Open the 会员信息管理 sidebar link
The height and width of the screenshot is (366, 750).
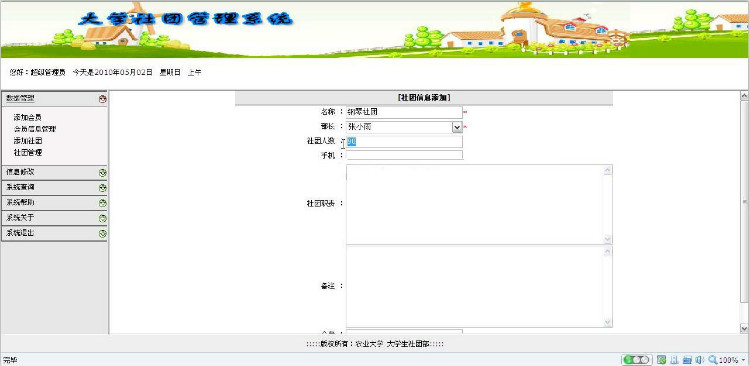click(x=34, y=129)
